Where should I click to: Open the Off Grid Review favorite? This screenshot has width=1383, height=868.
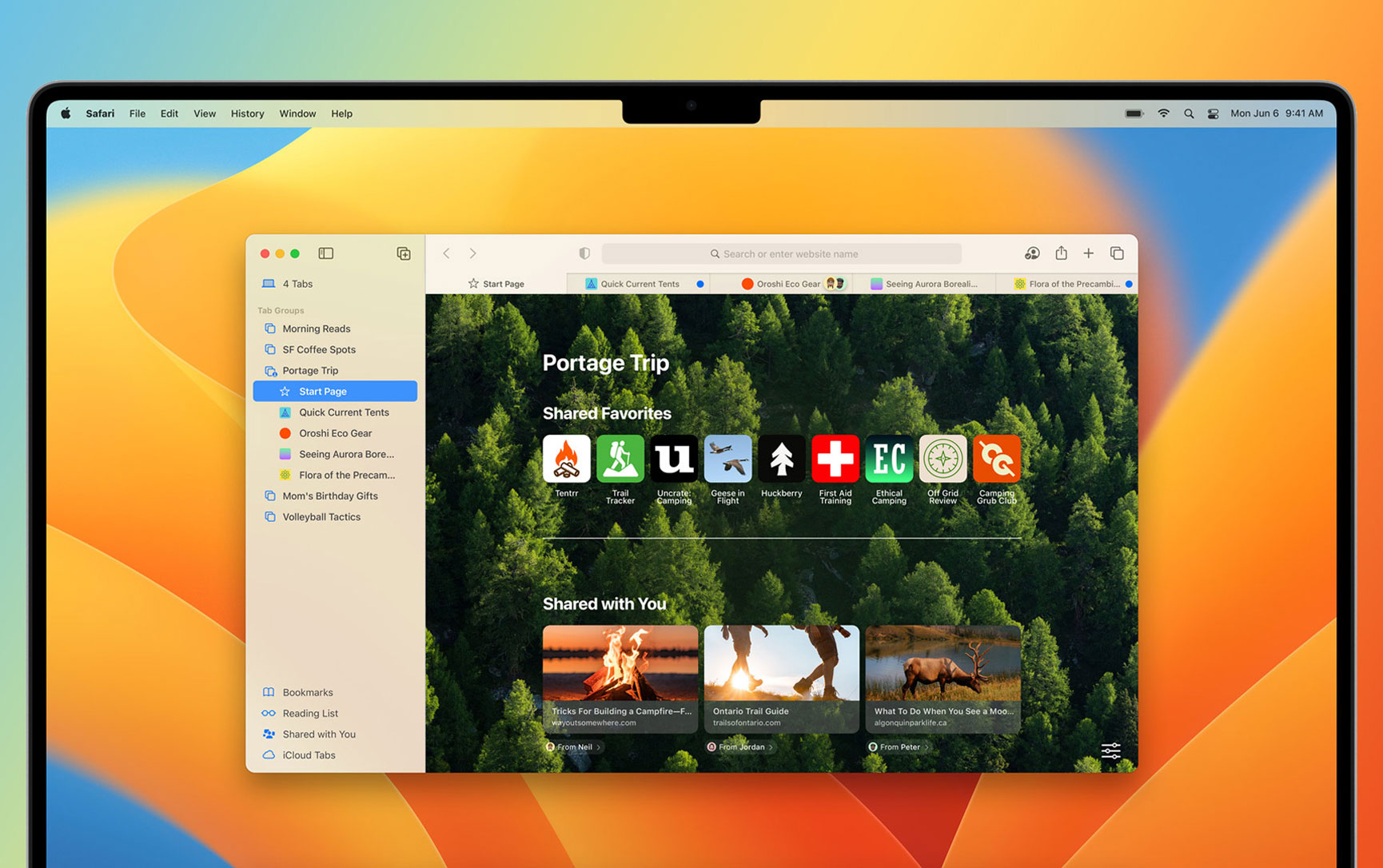tap(943, 459)
